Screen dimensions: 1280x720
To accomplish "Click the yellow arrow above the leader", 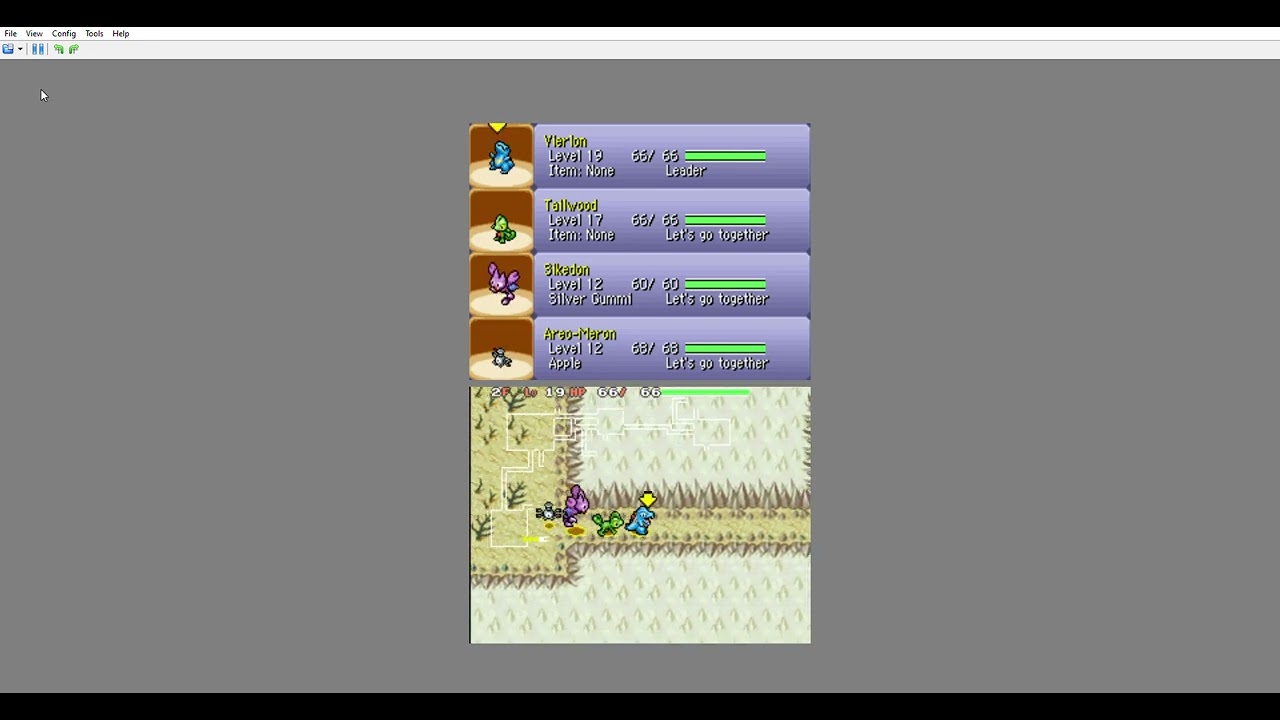I will [648, 498].
